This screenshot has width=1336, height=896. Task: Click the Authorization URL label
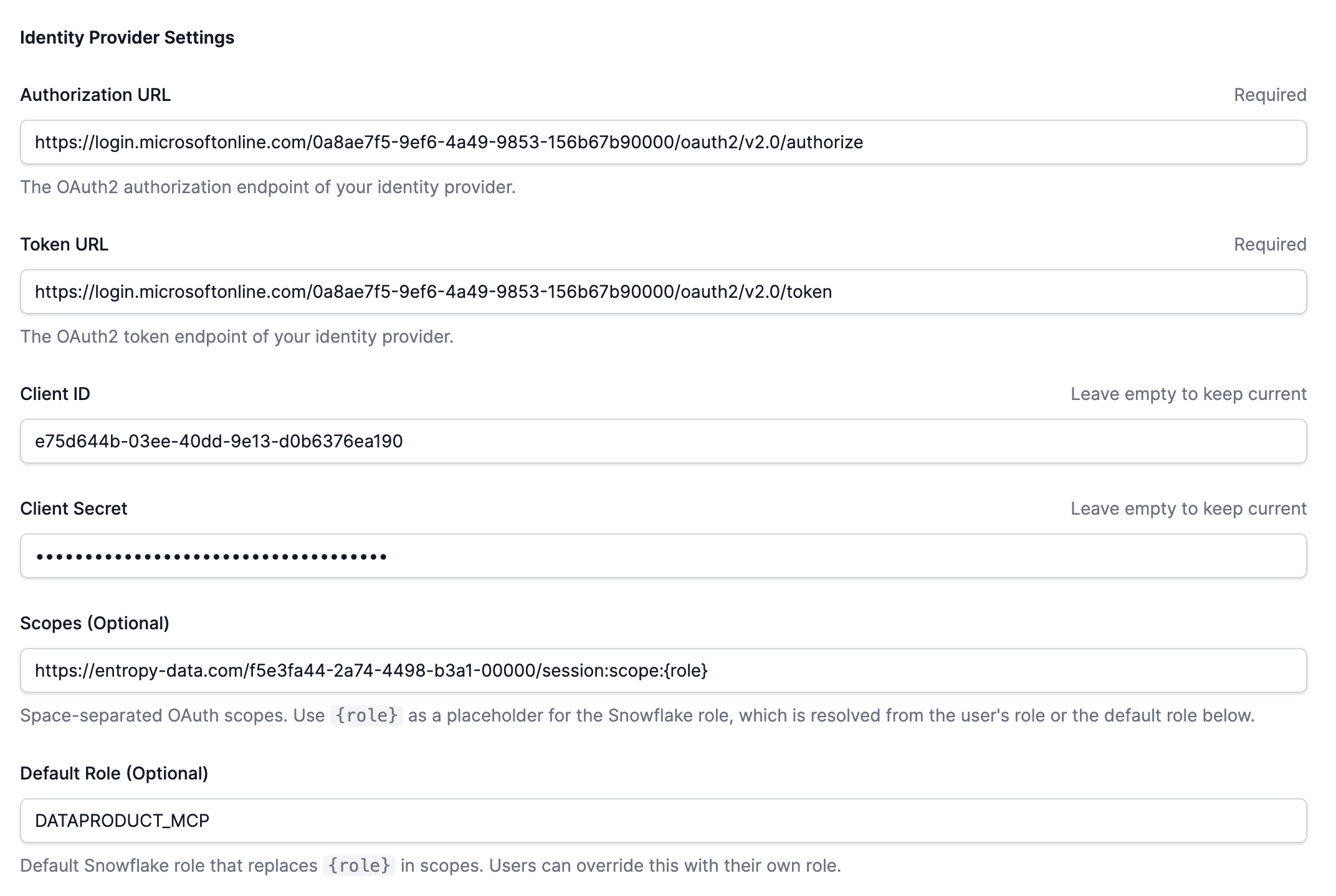click(95, 95)
